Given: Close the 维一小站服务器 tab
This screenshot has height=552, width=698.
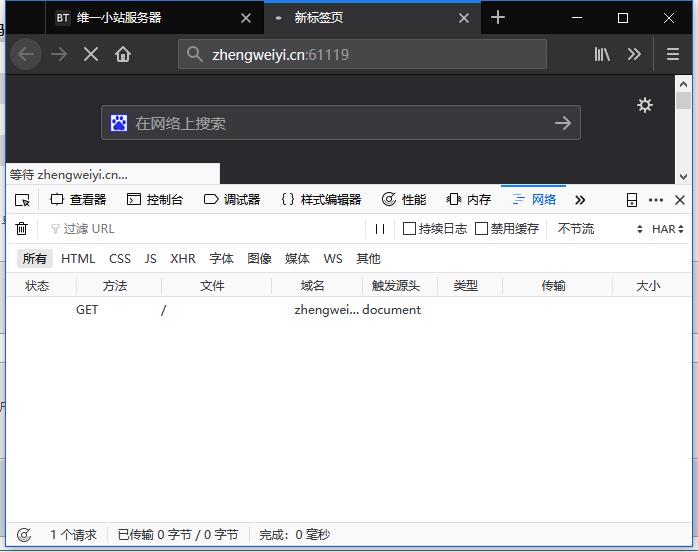Looking at the screenshot, I should 246,18.
